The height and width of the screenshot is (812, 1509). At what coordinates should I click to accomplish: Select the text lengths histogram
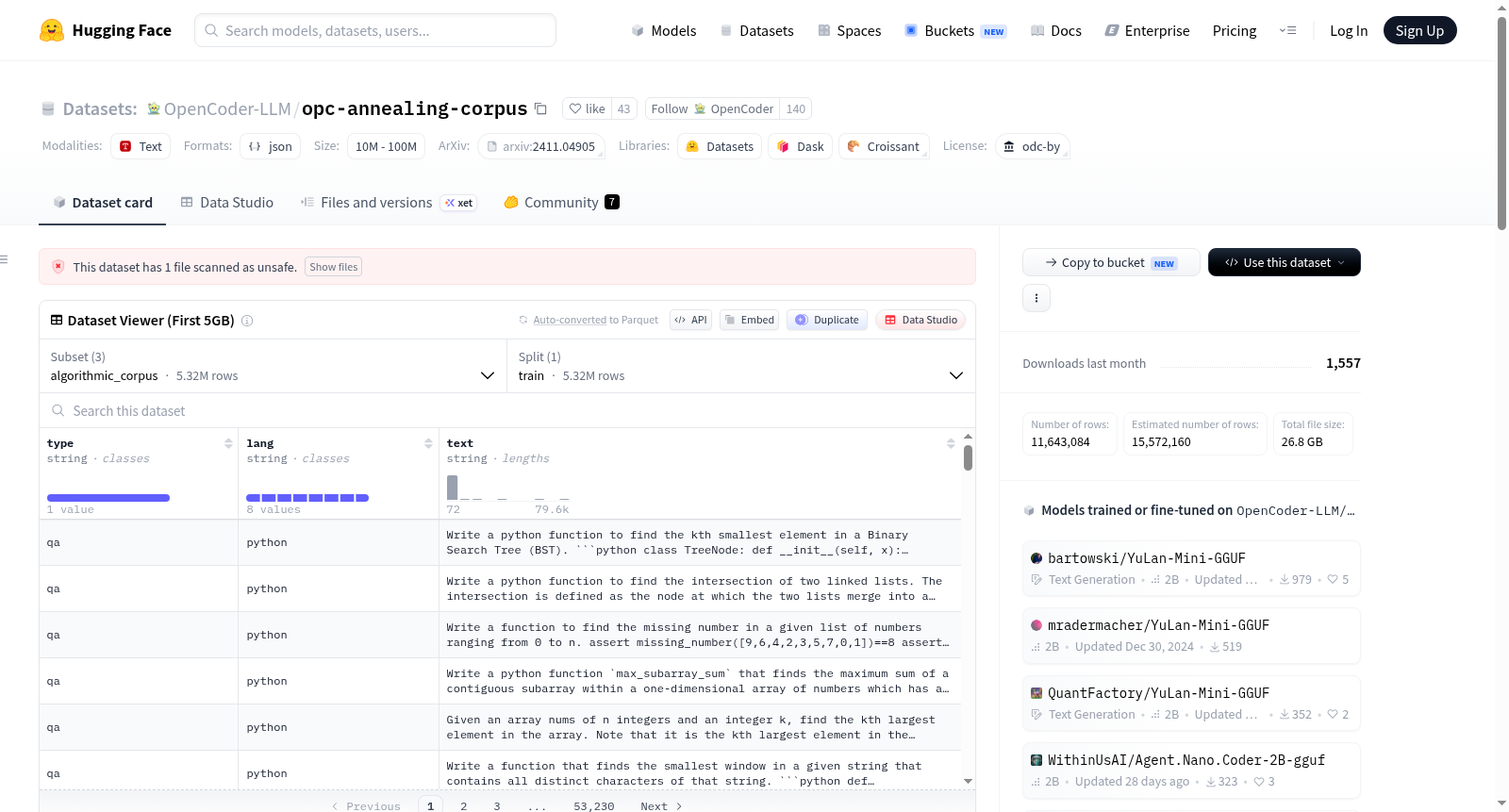click(x=508, y=488)
